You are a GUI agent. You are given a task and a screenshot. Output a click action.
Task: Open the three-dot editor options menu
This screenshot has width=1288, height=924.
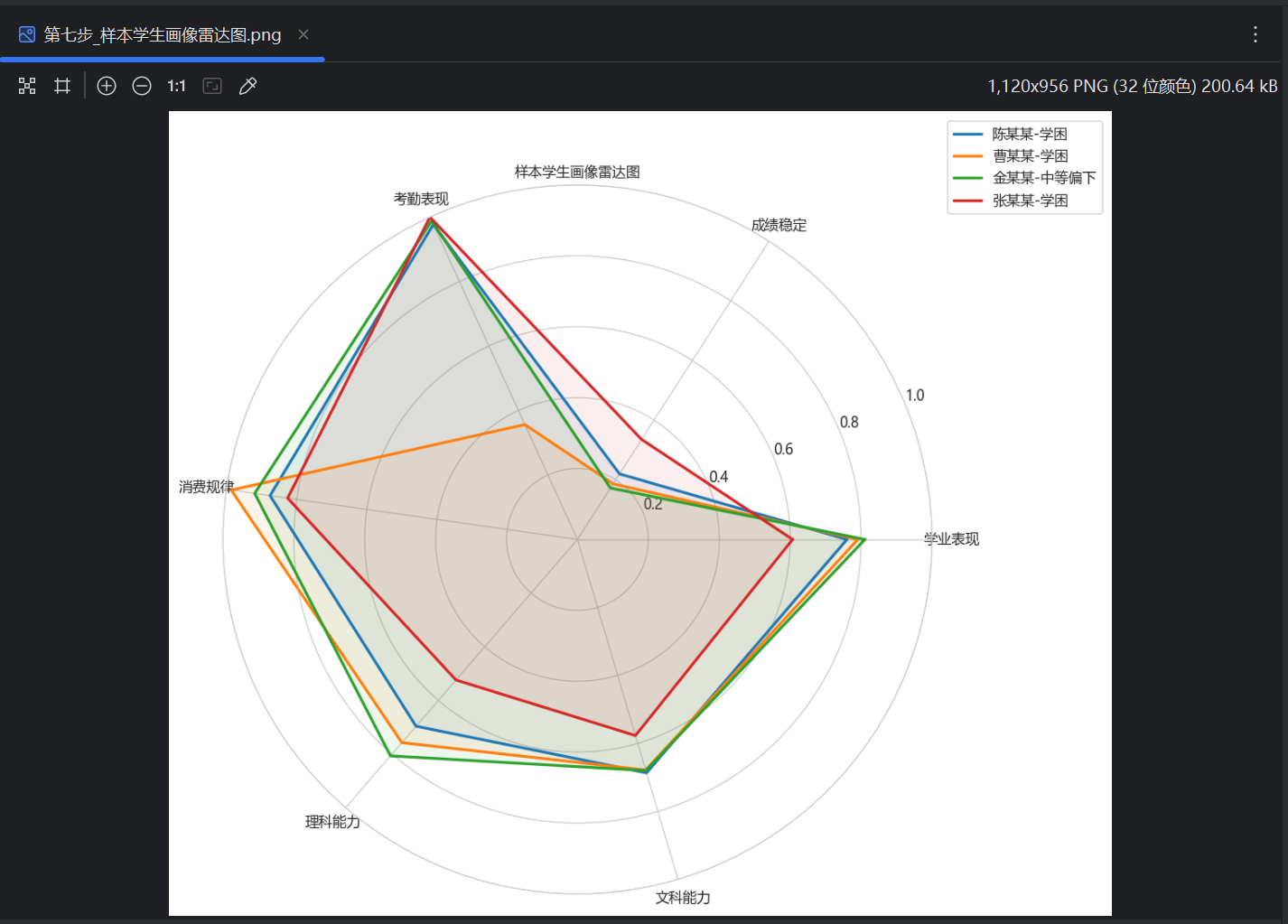point(1255,34)
